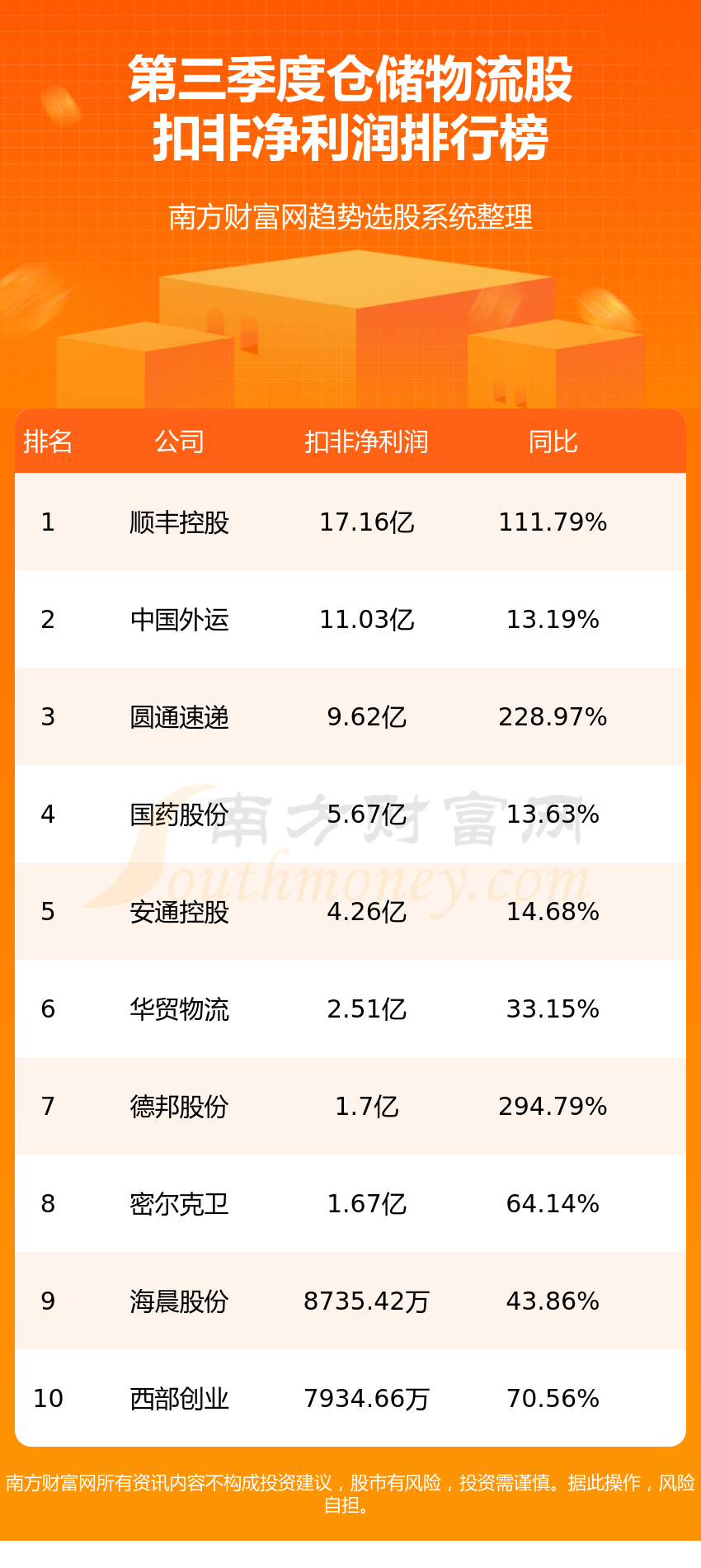701x1568 pixels.
Task: Click the 排名 column header
Action: click(x=48, y=442)
